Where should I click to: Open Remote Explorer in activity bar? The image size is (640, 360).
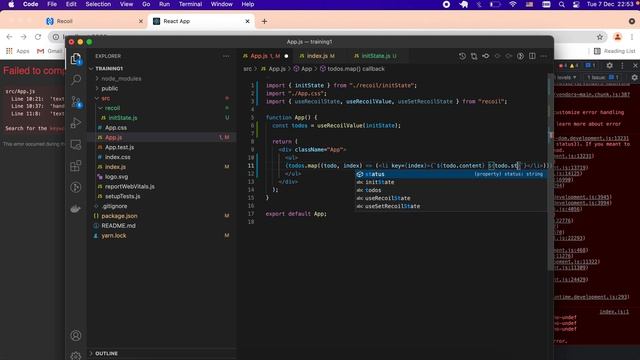pos(76,144)
